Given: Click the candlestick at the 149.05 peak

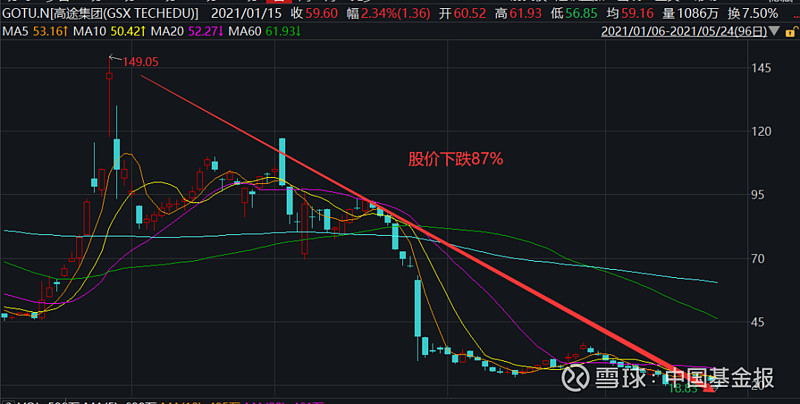Looking at the screenshot, I should [x=109, y=97].
